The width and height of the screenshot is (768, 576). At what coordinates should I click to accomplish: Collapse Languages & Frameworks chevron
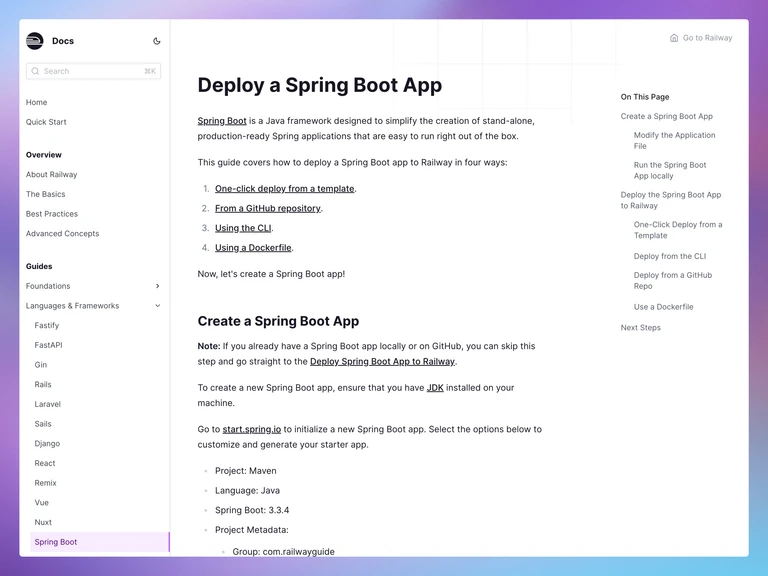pyautogui.click(x=158, y=306)
